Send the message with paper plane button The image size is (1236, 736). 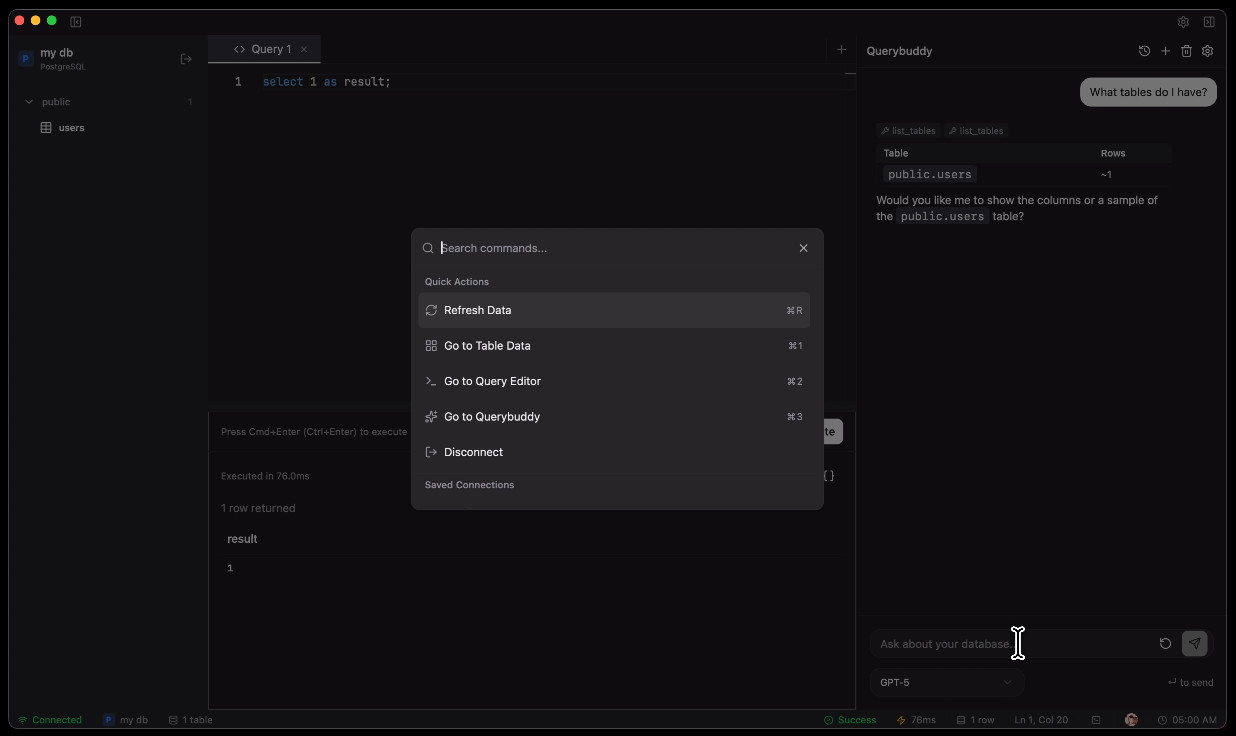[x=1195, y=643]
